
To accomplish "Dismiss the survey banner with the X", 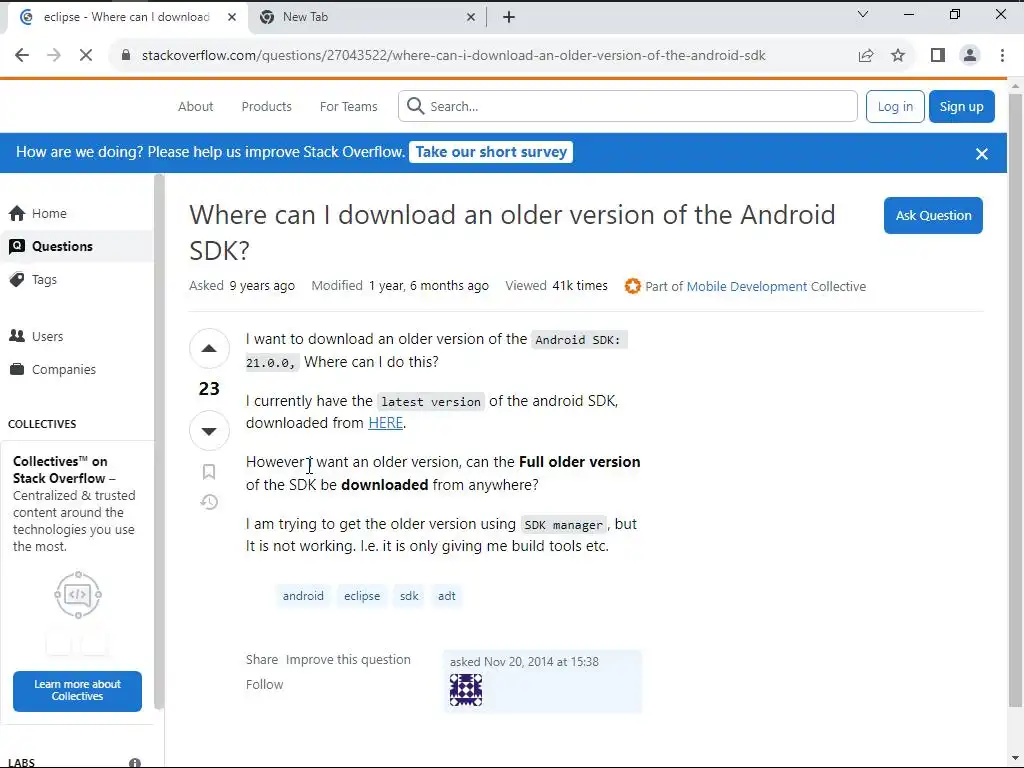I will [x=982, y=153].
